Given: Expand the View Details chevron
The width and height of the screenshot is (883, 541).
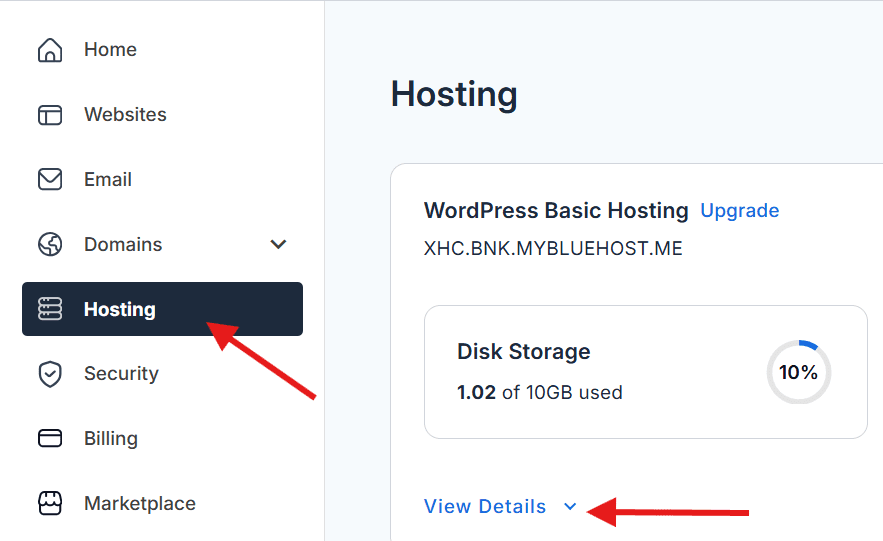Looking at the screenshot, I should click(570, 507).
